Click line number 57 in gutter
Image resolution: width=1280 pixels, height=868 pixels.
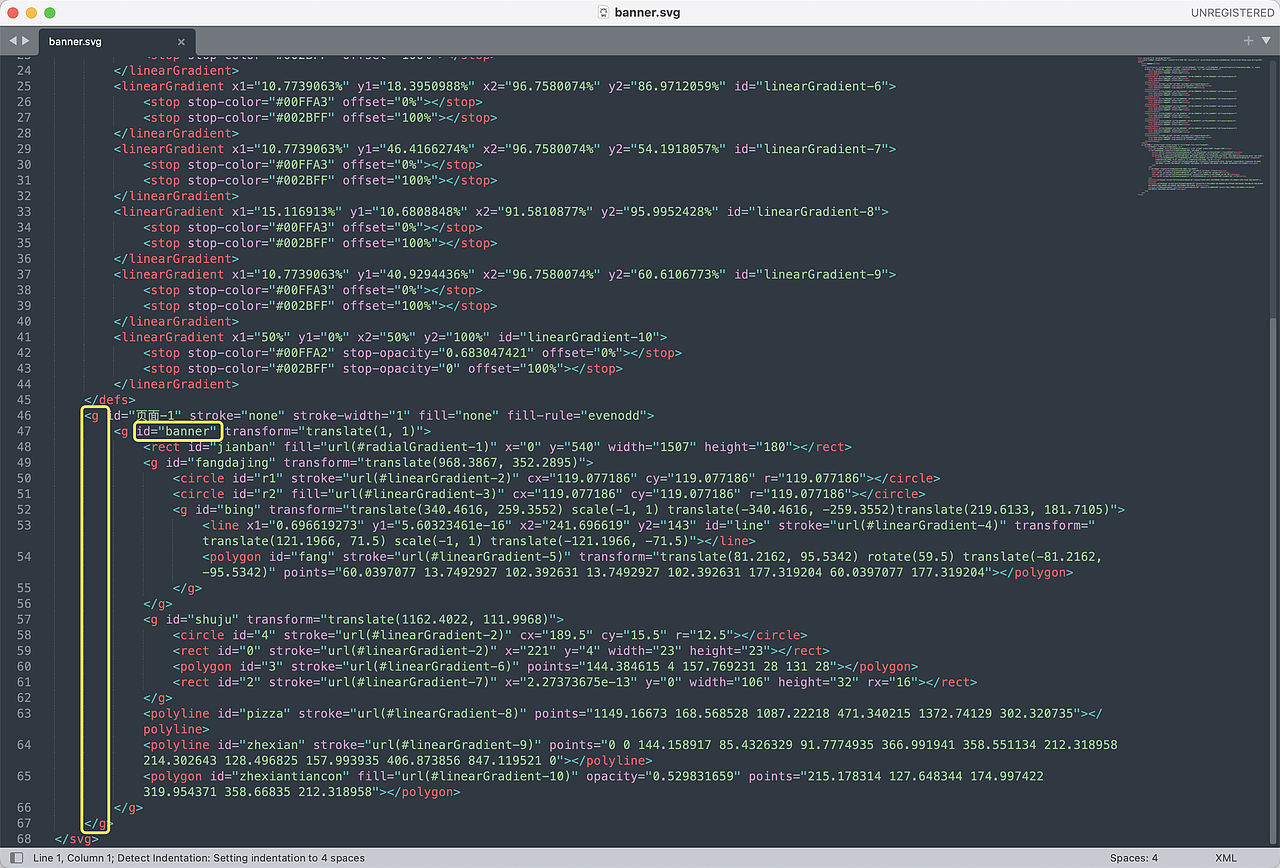24,620
